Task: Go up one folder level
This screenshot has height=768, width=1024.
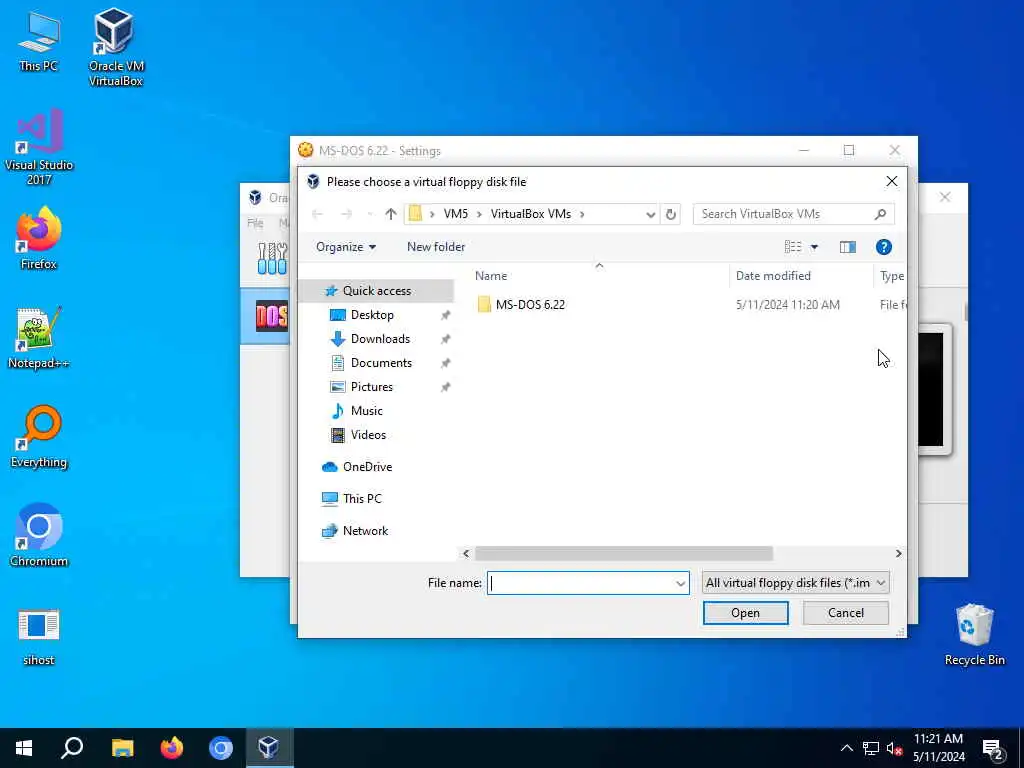Action: coord(391,214)
